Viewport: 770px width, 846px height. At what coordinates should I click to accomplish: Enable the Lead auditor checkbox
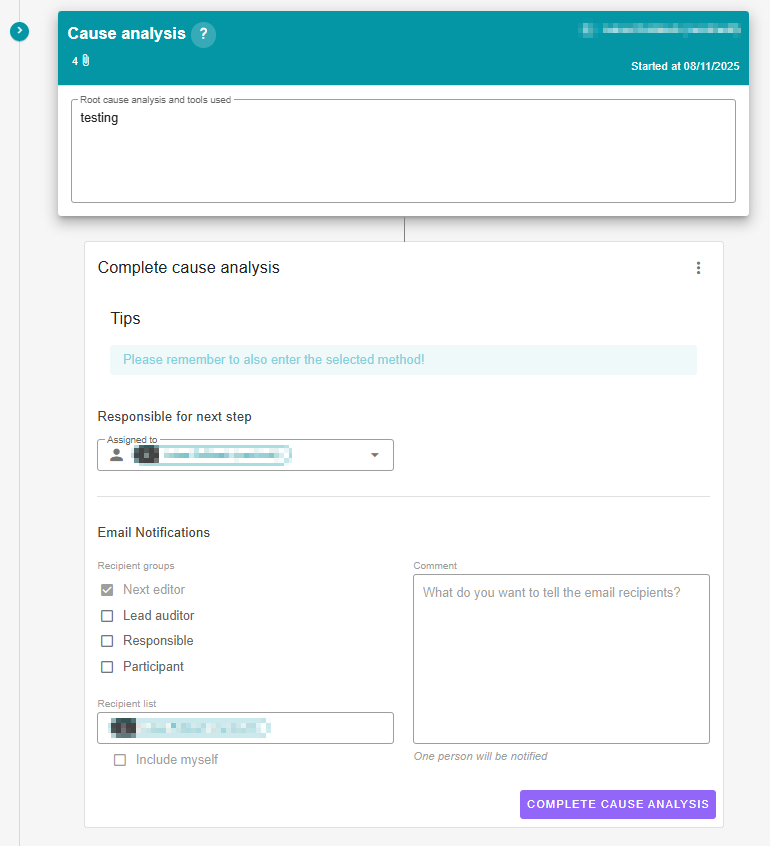(x=107, y=616)
